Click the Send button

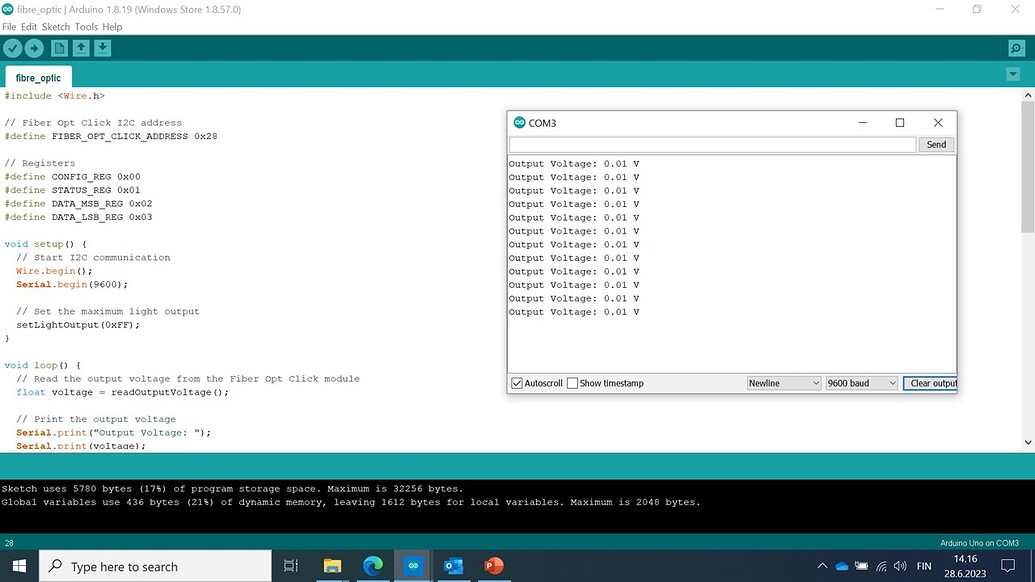tap(935, 144)
